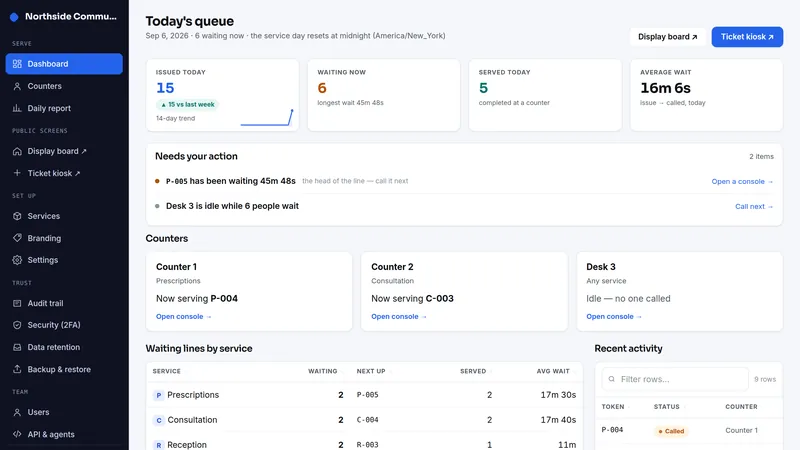Click the search magnifier icon in Recent activity
Screen dimensions: 800x450
(611, 379)
